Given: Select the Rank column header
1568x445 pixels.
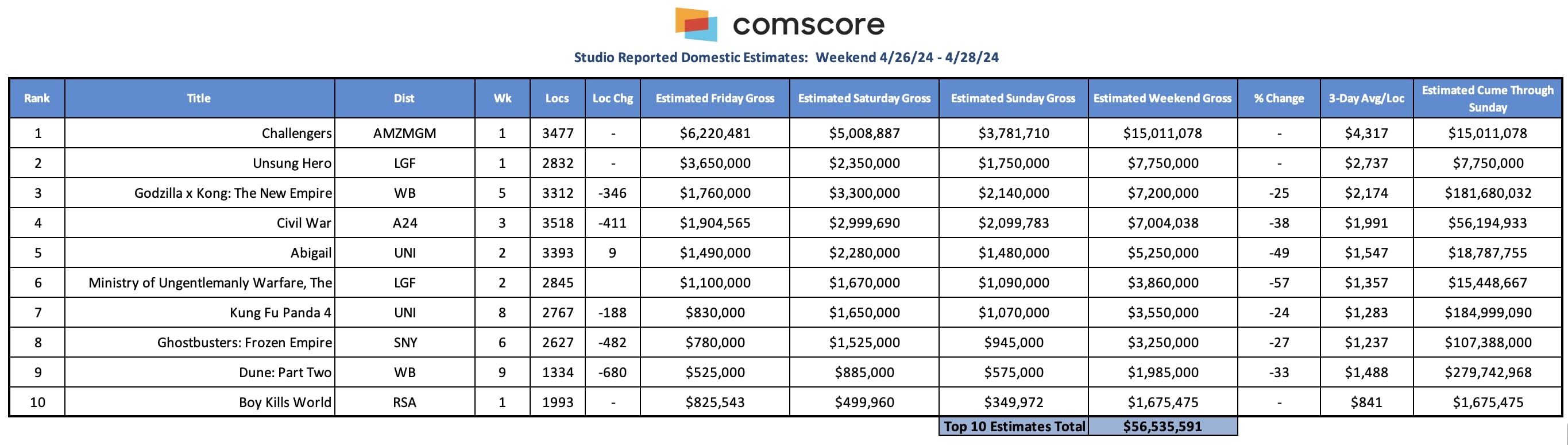Looking at the screenshot, I should click(x=37, y=98).
